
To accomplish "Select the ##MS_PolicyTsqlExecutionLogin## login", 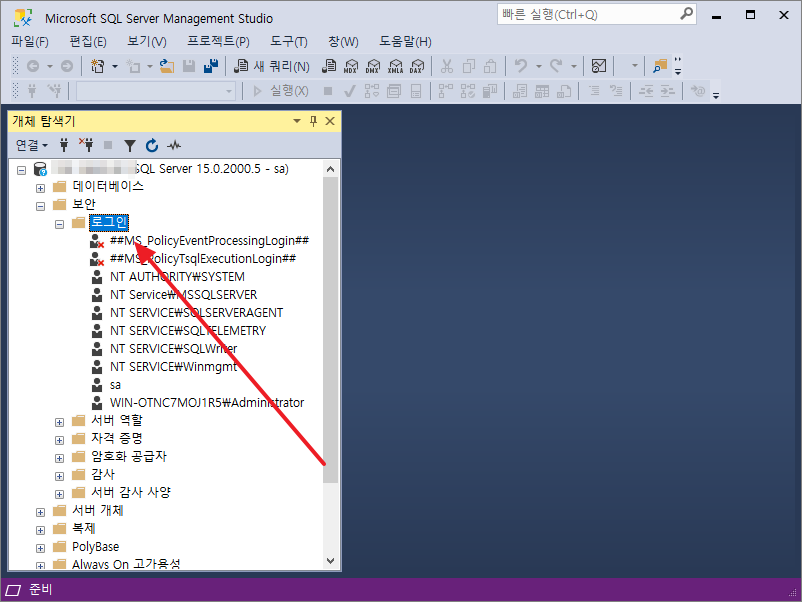I will (203, 259).
